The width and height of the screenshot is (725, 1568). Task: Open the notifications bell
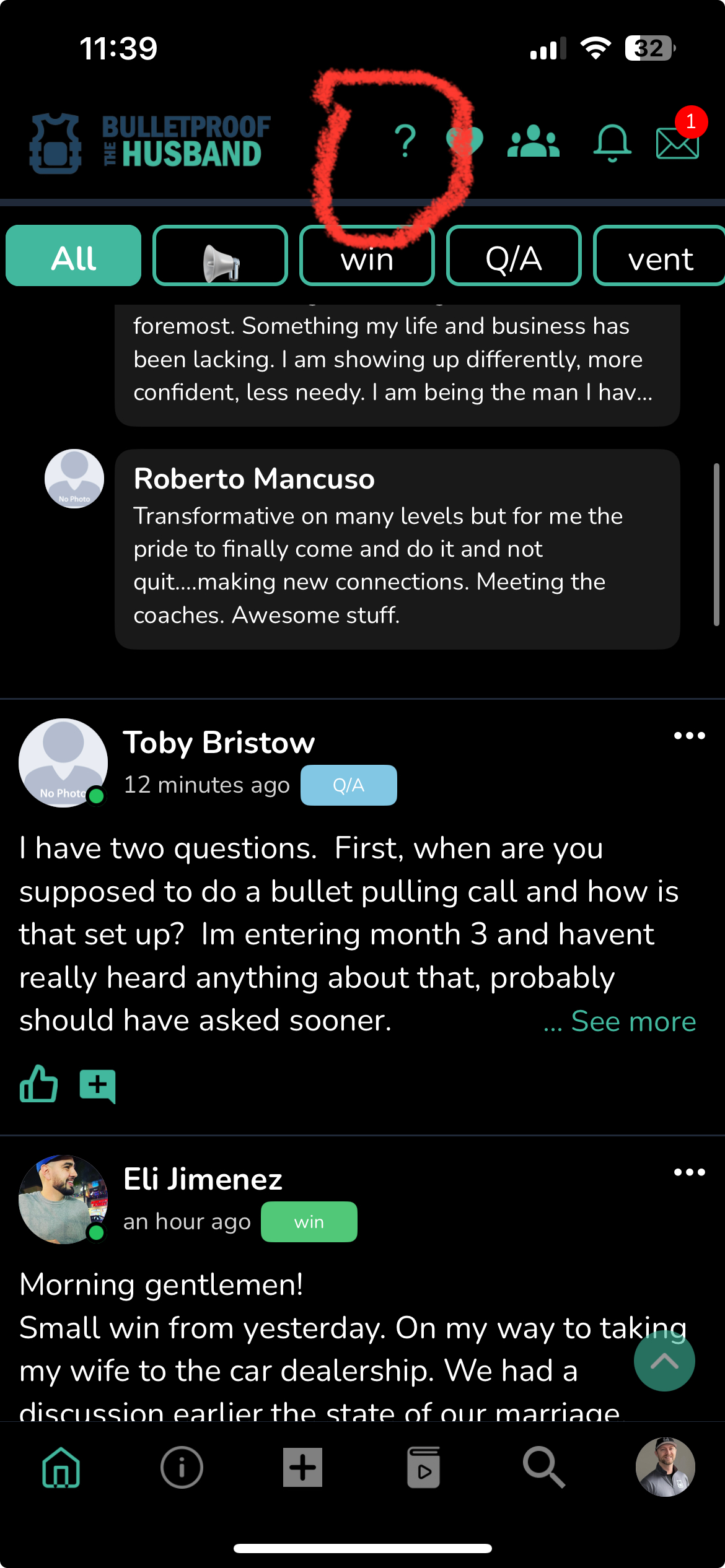(x=612, y=142)
